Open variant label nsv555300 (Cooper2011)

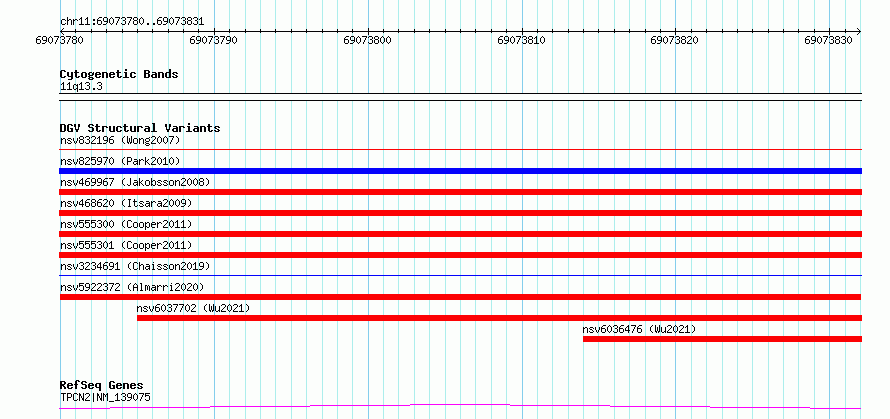pyautogui.click(x=126, y=224)
